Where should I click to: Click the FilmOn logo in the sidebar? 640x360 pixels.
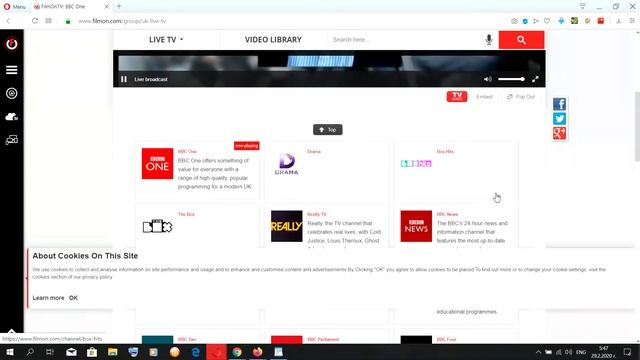tap(11, 44)
